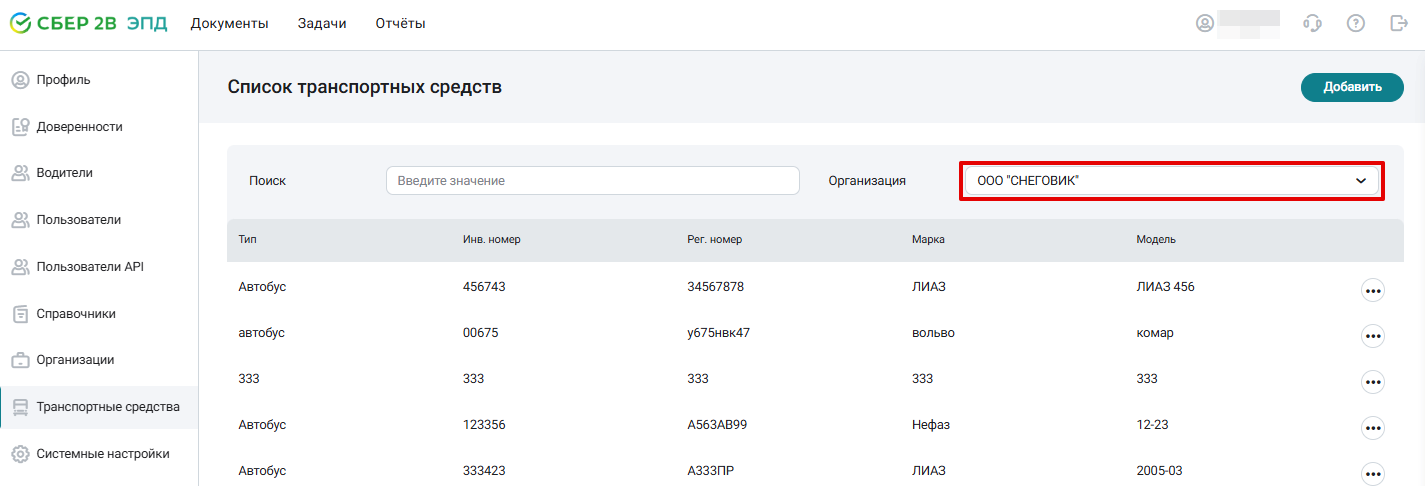Open the Задачи top menu
The image size is (1425, 486).
point(322,23)
